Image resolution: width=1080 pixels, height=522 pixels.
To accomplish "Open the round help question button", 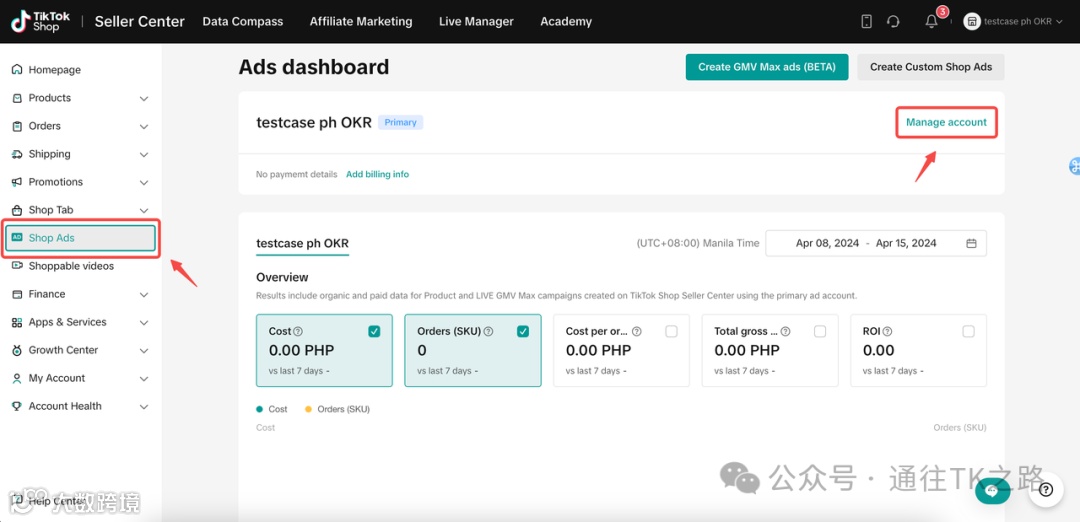I will click(x=1046, y=490).
